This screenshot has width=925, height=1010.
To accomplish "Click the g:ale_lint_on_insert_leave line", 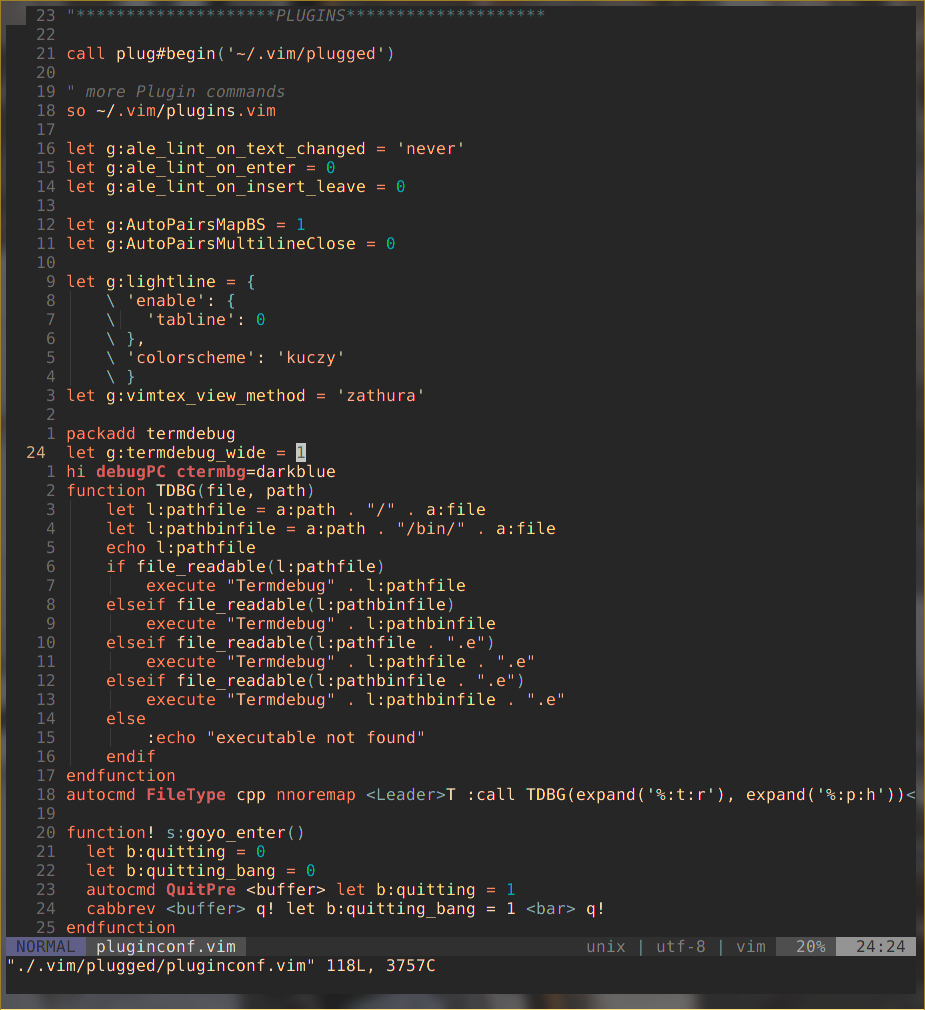I will (x=236, y=187).
